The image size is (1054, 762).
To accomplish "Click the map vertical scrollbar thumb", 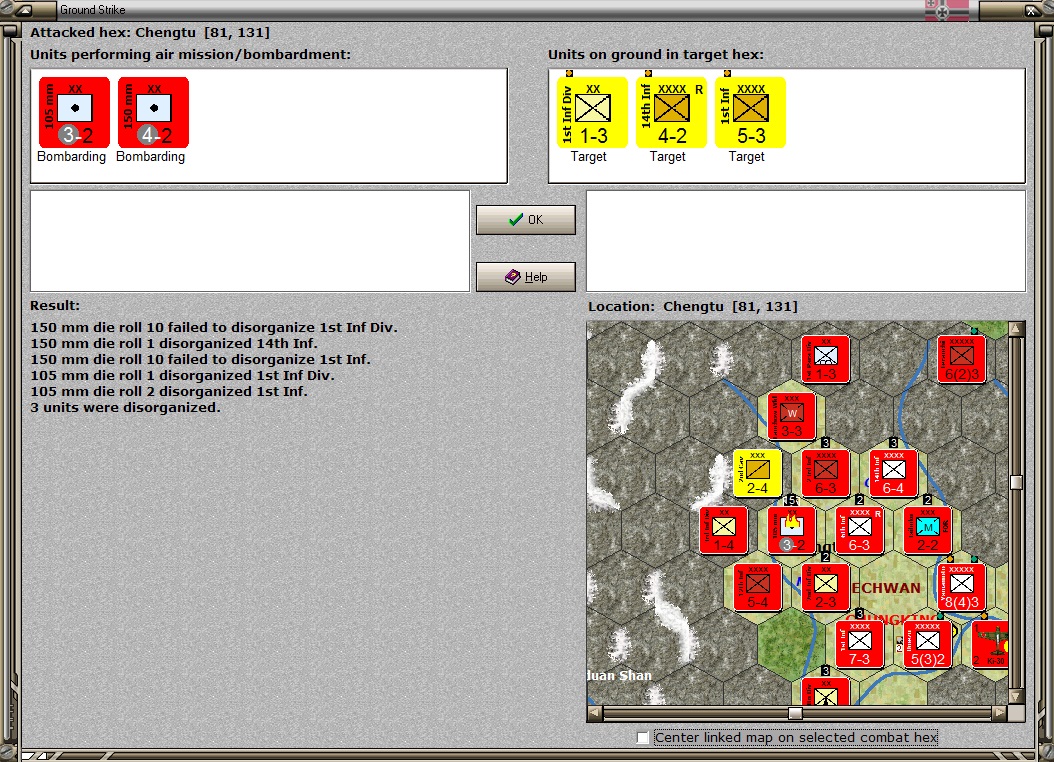I will (1016, 482).
